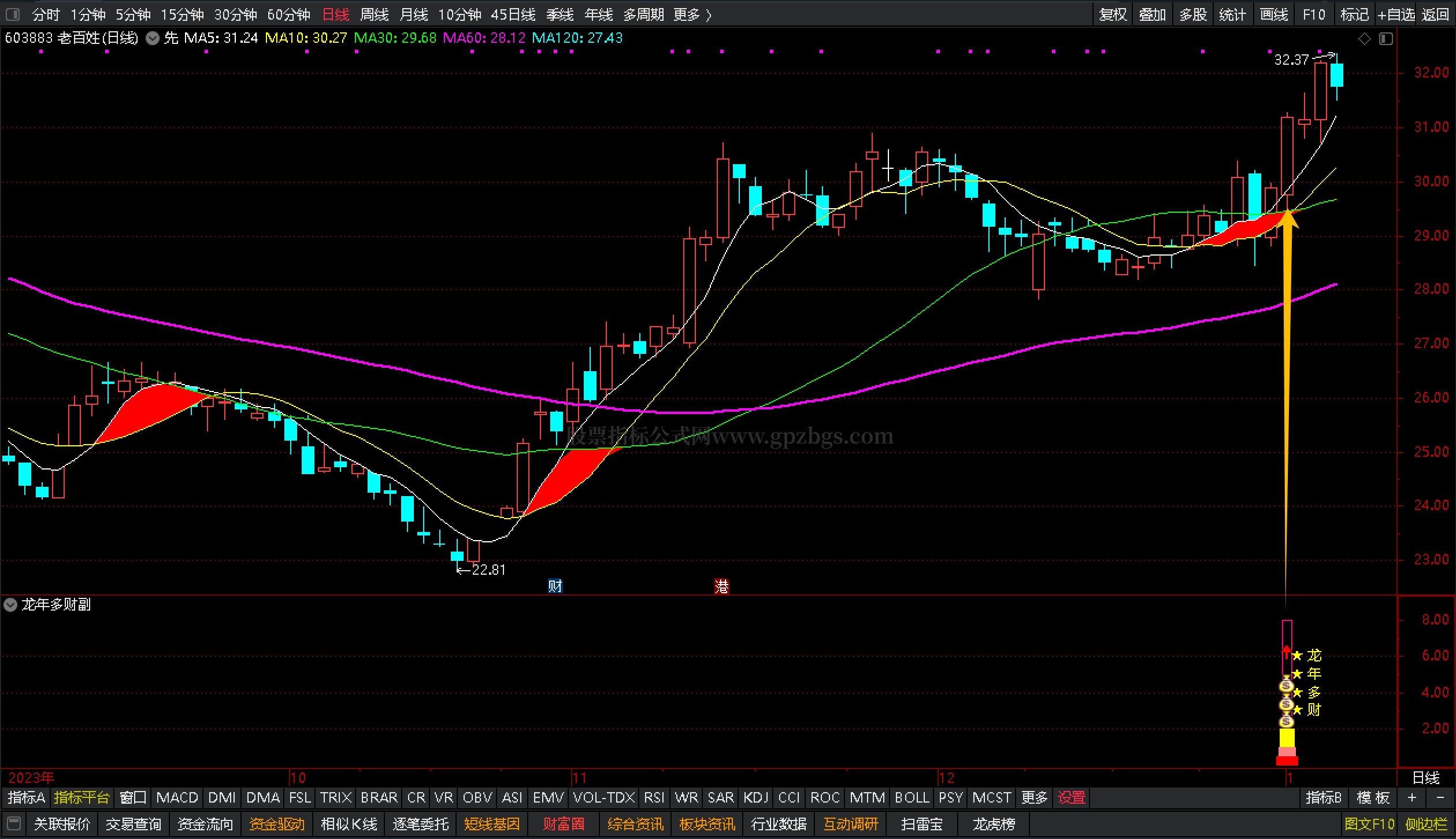Click the +自选 add to watchlist button
The width and height of the screenshot is (1456, 839).
tap(1396, 14)
